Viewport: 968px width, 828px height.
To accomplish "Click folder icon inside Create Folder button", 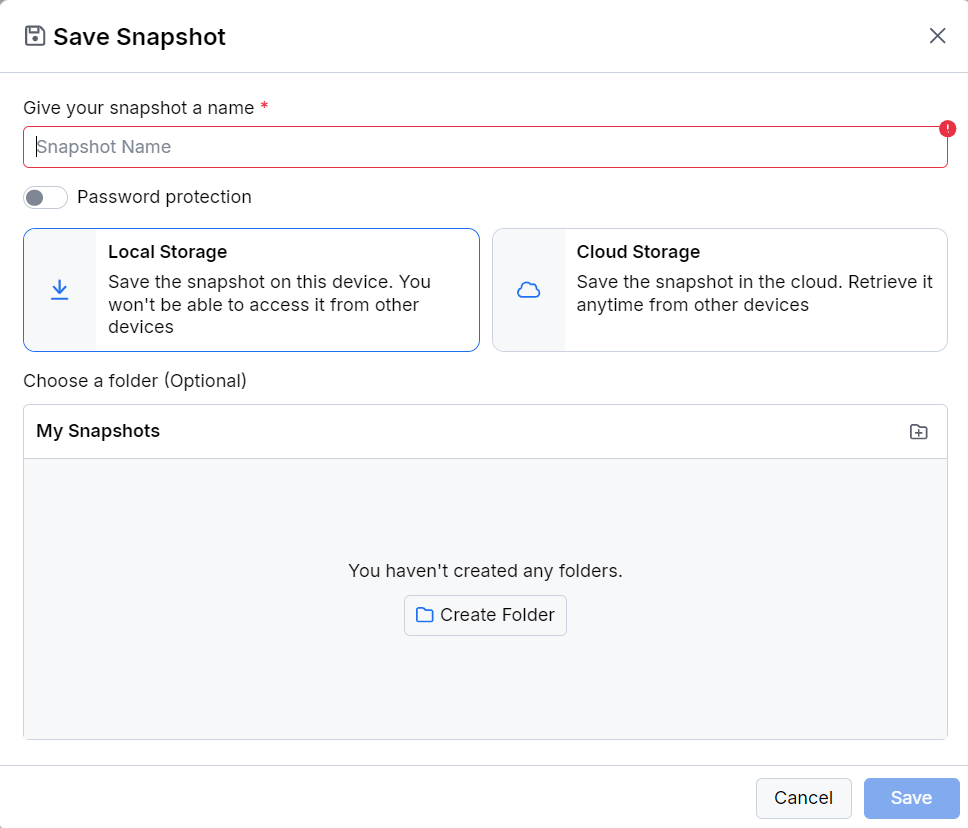I will click(x=424, y=615).
